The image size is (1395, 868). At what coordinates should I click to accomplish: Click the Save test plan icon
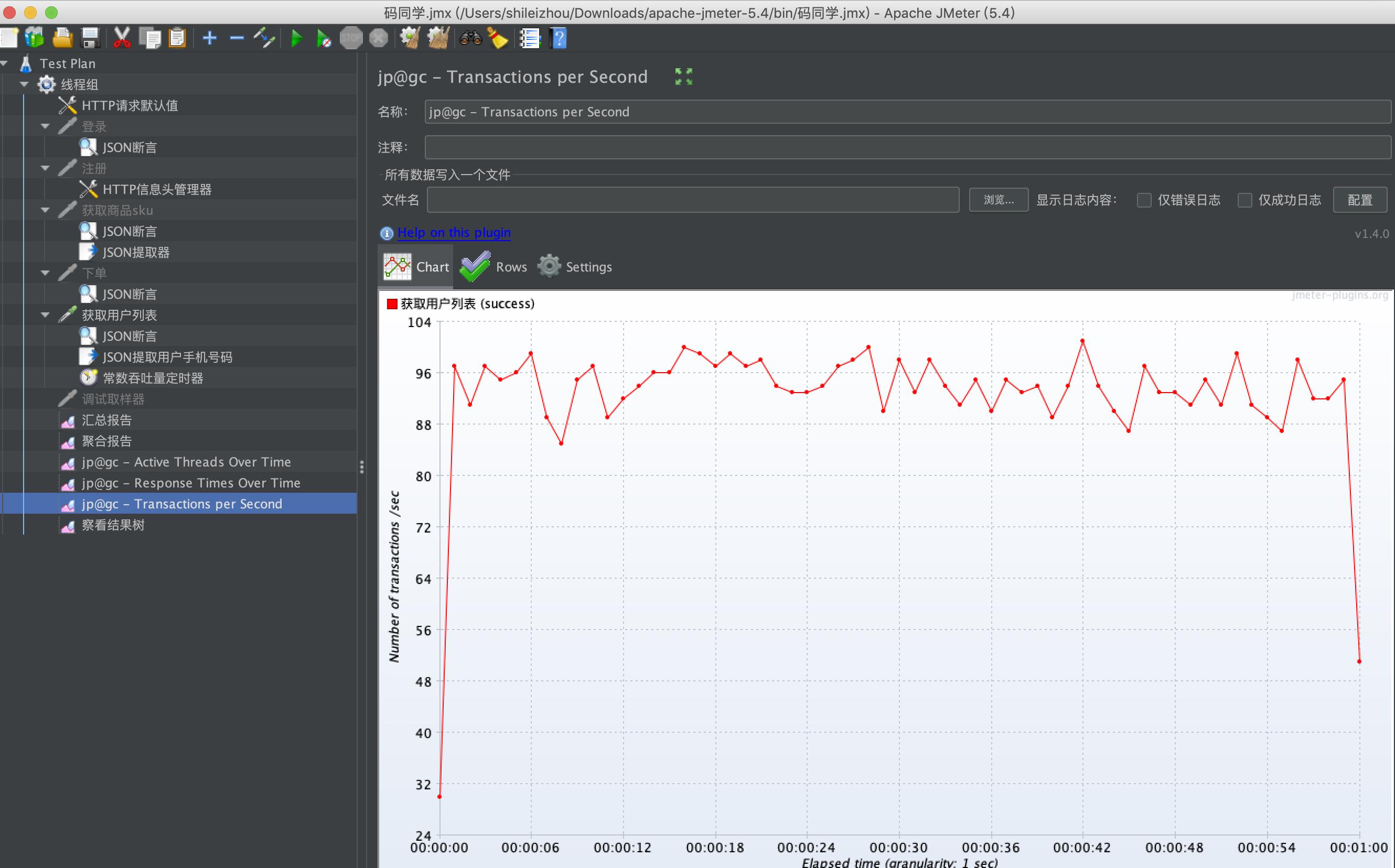89,38
